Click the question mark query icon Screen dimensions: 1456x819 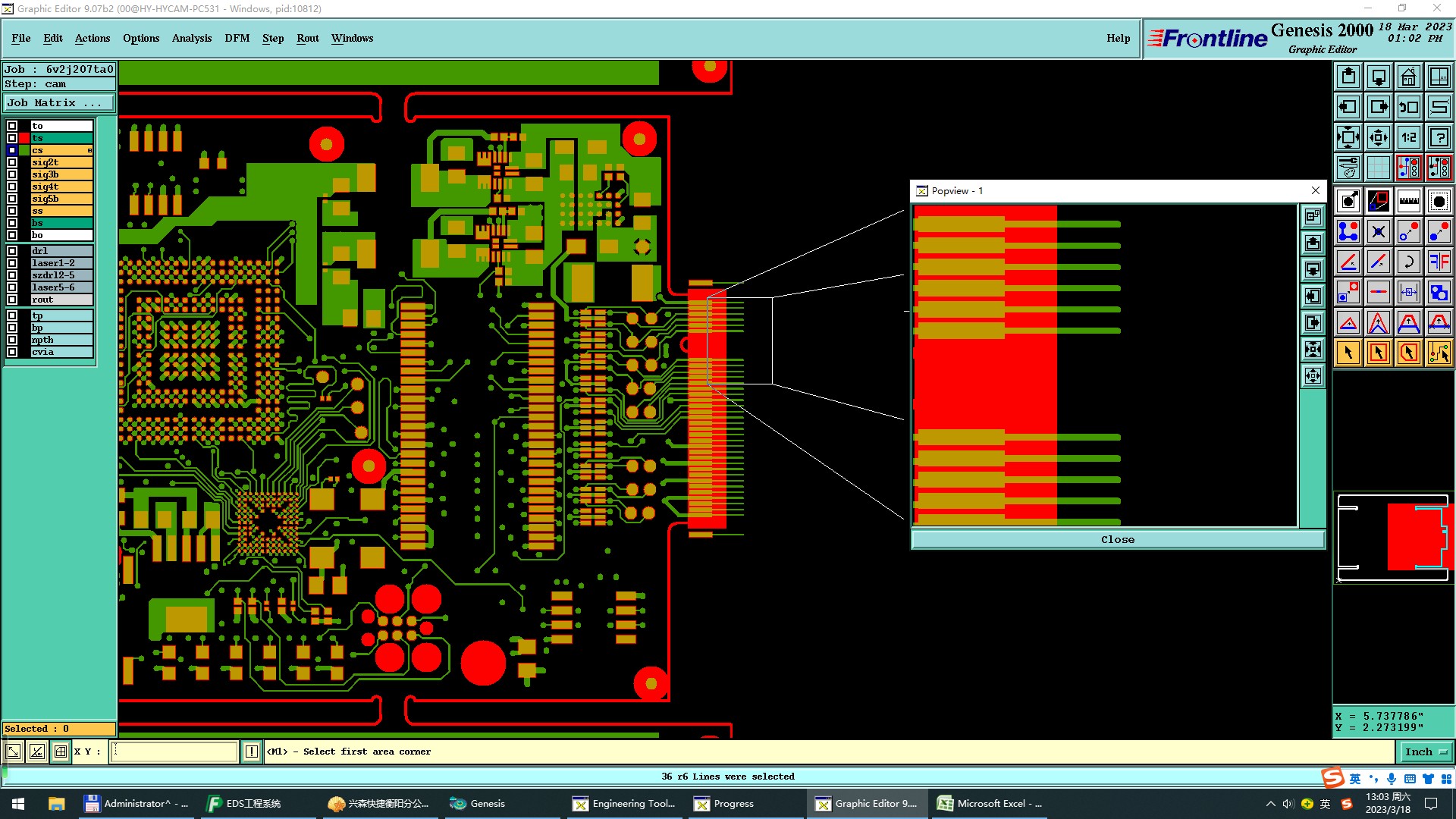1439,137
